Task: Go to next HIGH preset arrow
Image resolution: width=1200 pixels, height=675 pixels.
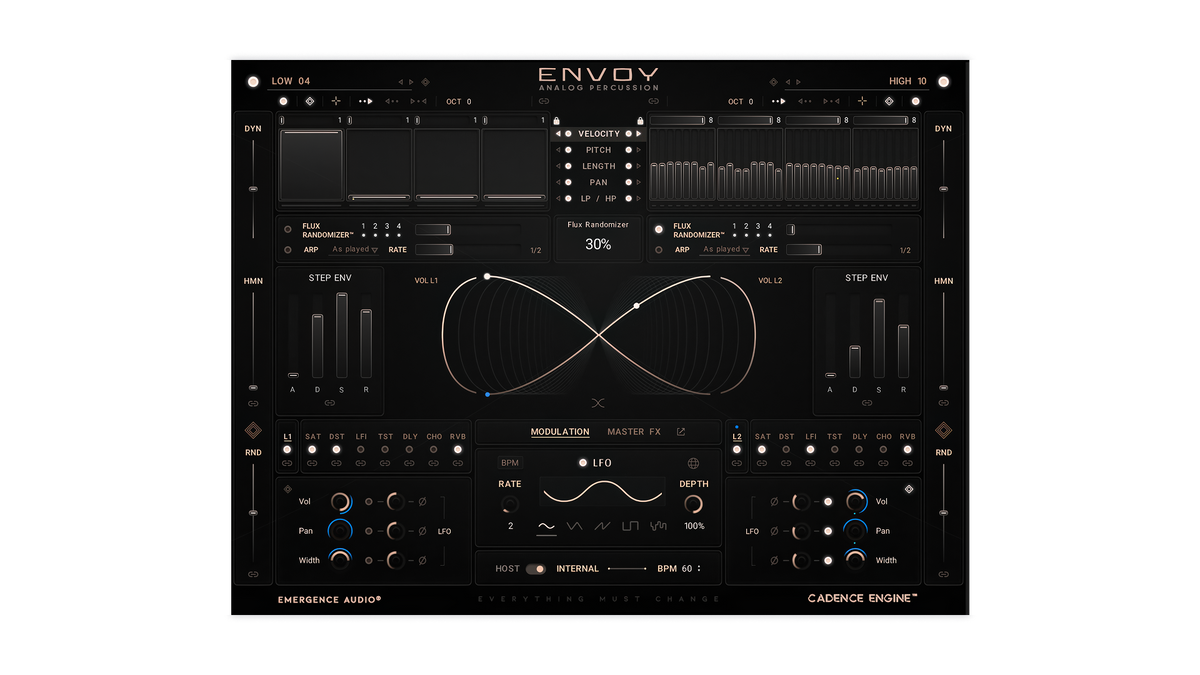Action: 798,82
